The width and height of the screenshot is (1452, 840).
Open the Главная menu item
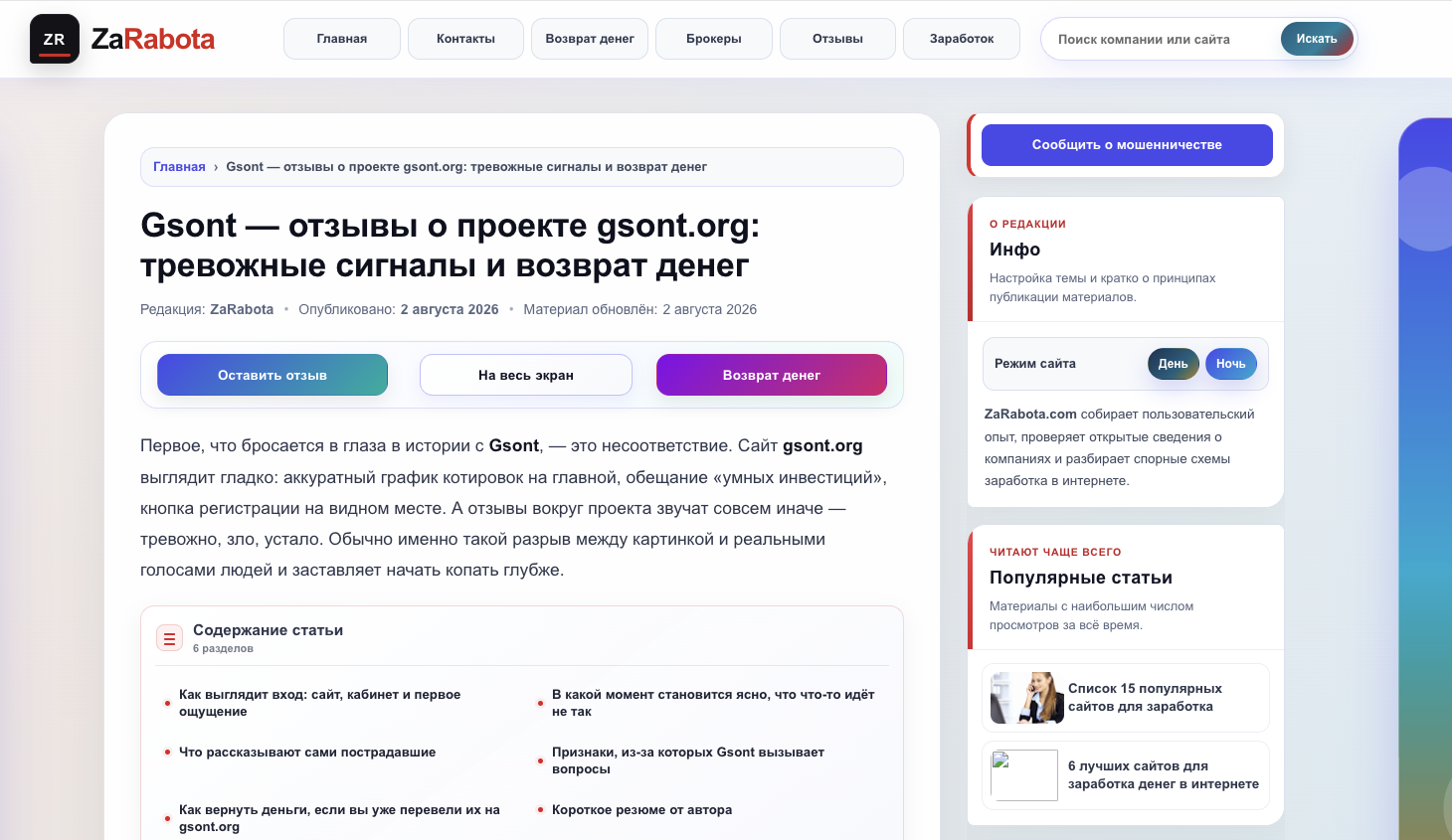pos(342,39)
